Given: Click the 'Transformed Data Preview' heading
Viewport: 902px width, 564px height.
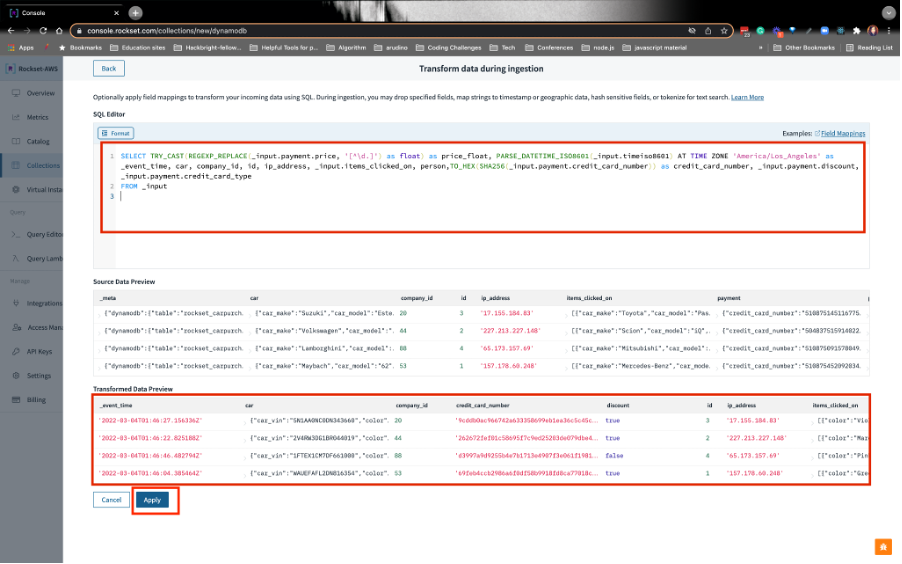Looking at the screenshot, I should coord(133,389).
